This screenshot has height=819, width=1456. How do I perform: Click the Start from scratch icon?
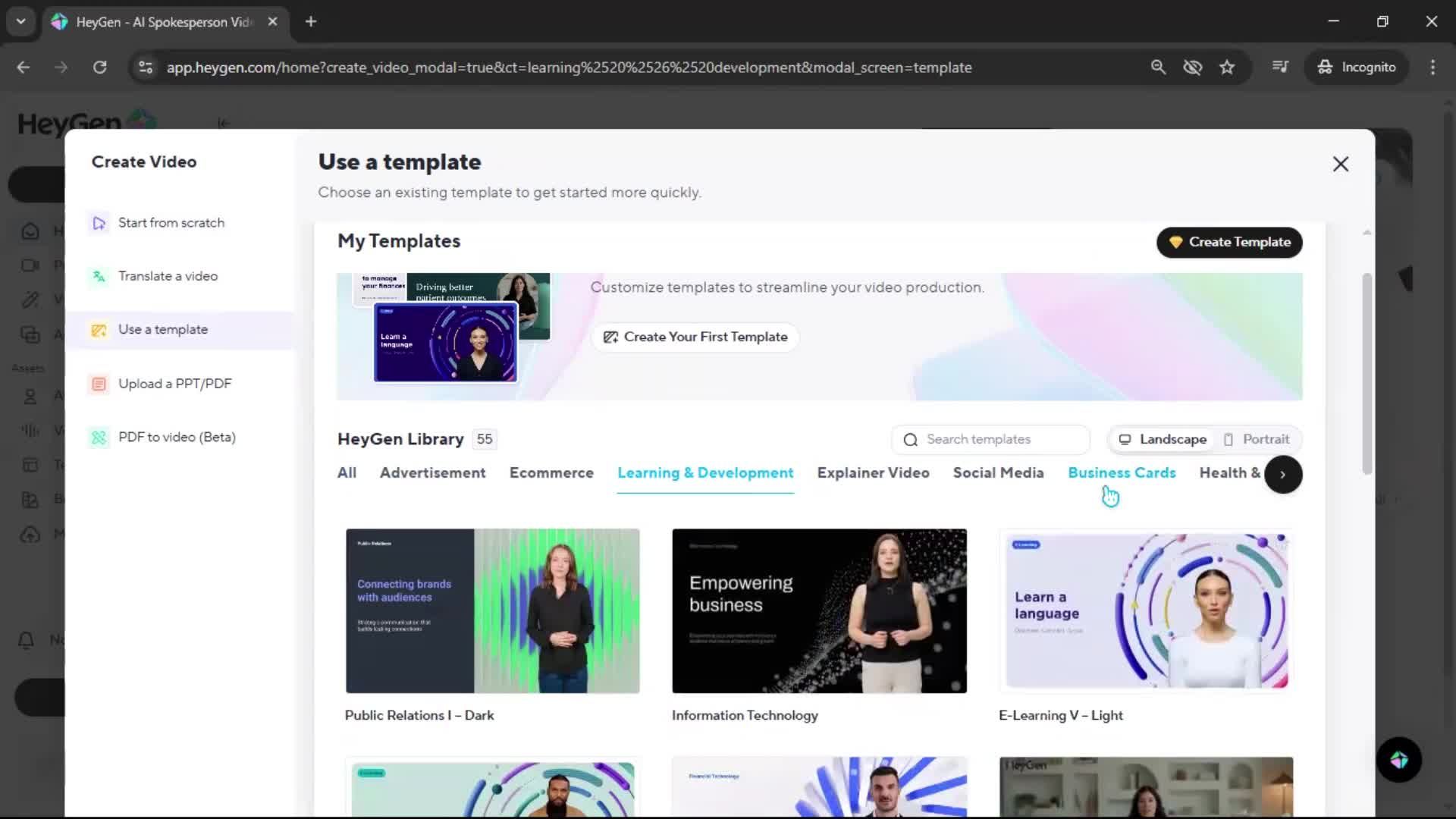(99, 223)
